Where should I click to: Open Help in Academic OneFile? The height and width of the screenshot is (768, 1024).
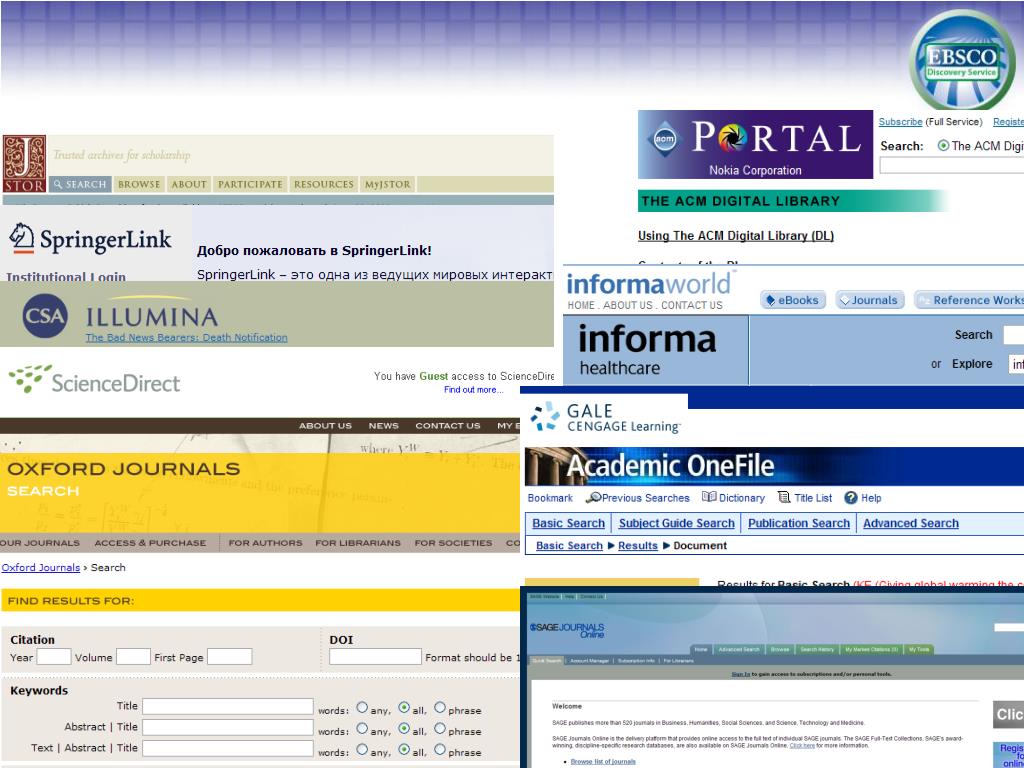click(x=863, y=498)
